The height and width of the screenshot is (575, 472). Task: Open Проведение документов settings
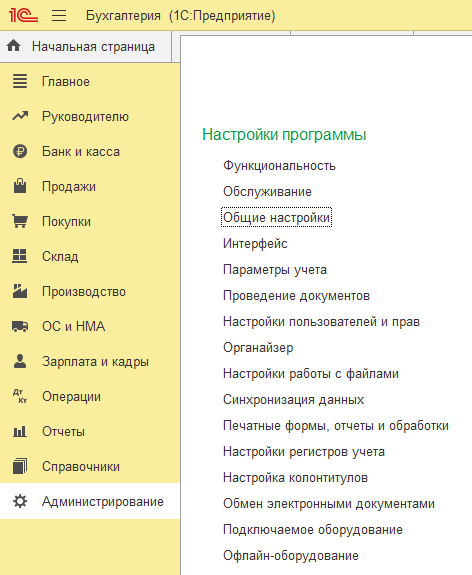(296, 296)
